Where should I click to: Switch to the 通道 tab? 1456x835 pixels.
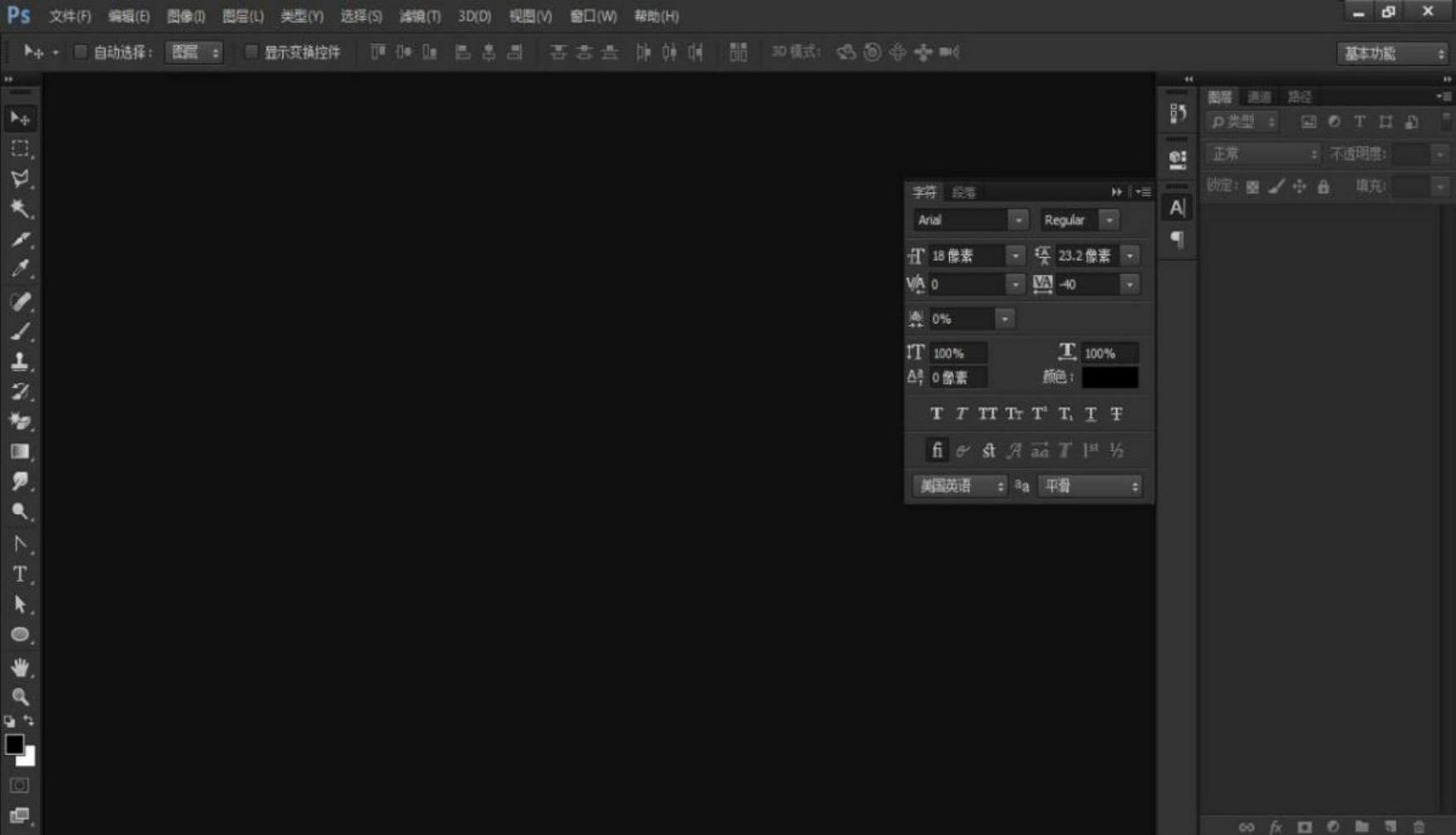coord(1260,97)
